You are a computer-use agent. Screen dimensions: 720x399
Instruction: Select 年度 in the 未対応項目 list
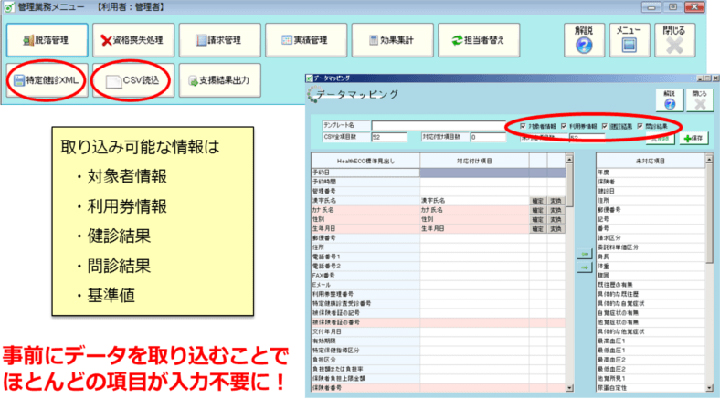[x=650, y=173]
